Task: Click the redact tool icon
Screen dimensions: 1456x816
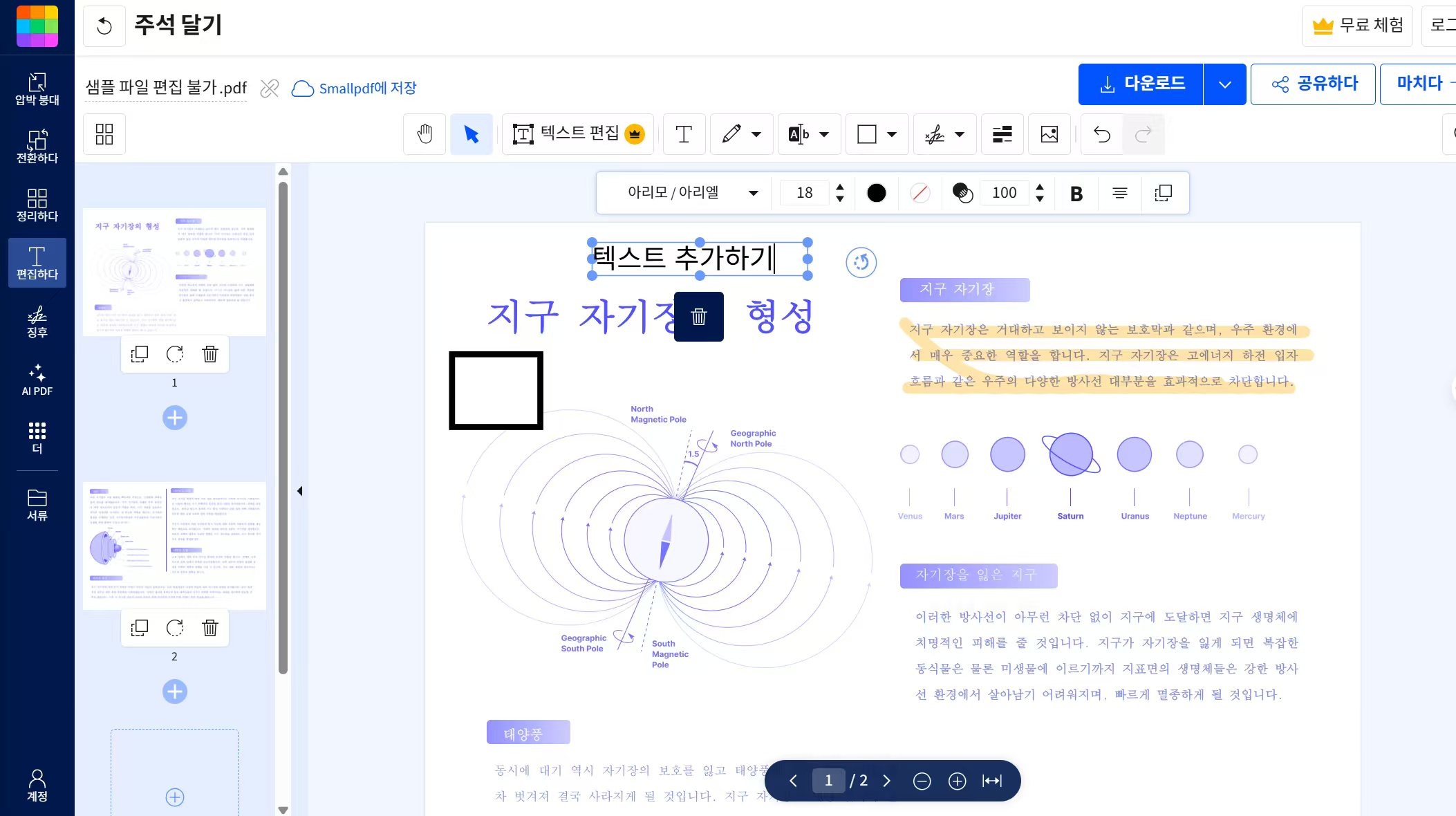Action: pyautogui.click(x=1002, y=134)
